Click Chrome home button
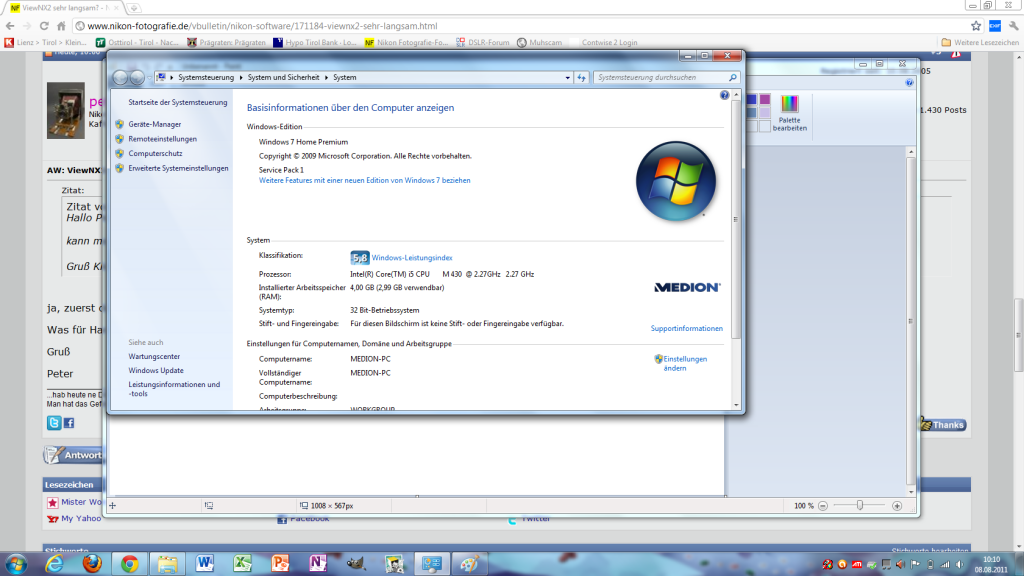Screen dimensions: 1024x576 (61, 26)
